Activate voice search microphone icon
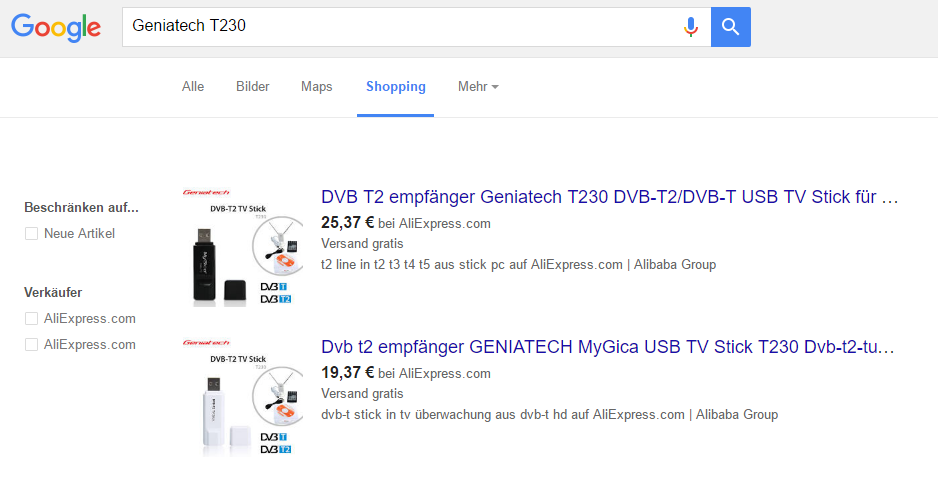The width and height of the screenshot is (938, 477). coord(690,27)
